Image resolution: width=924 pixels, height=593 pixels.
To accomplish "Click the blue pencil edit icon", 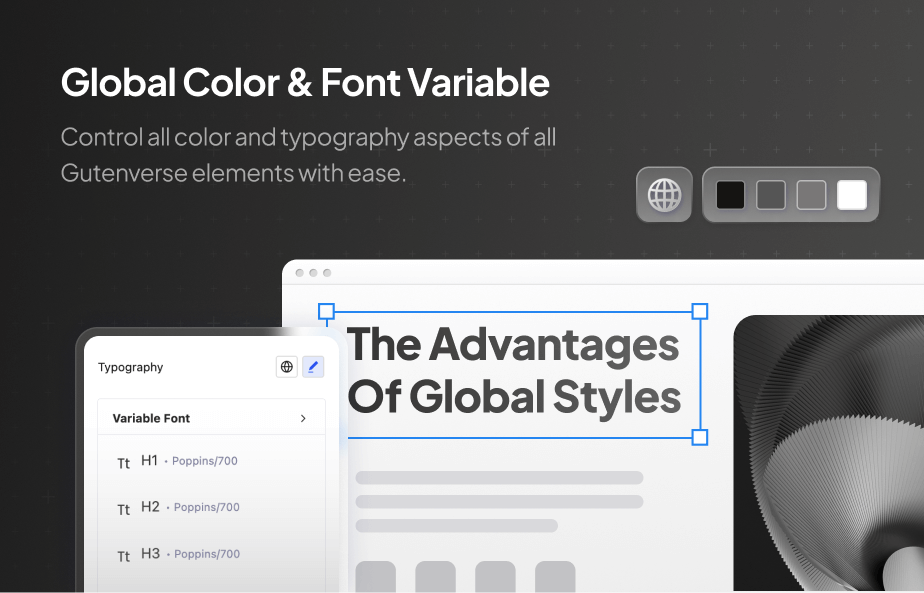I will click(x=313, y=367).
